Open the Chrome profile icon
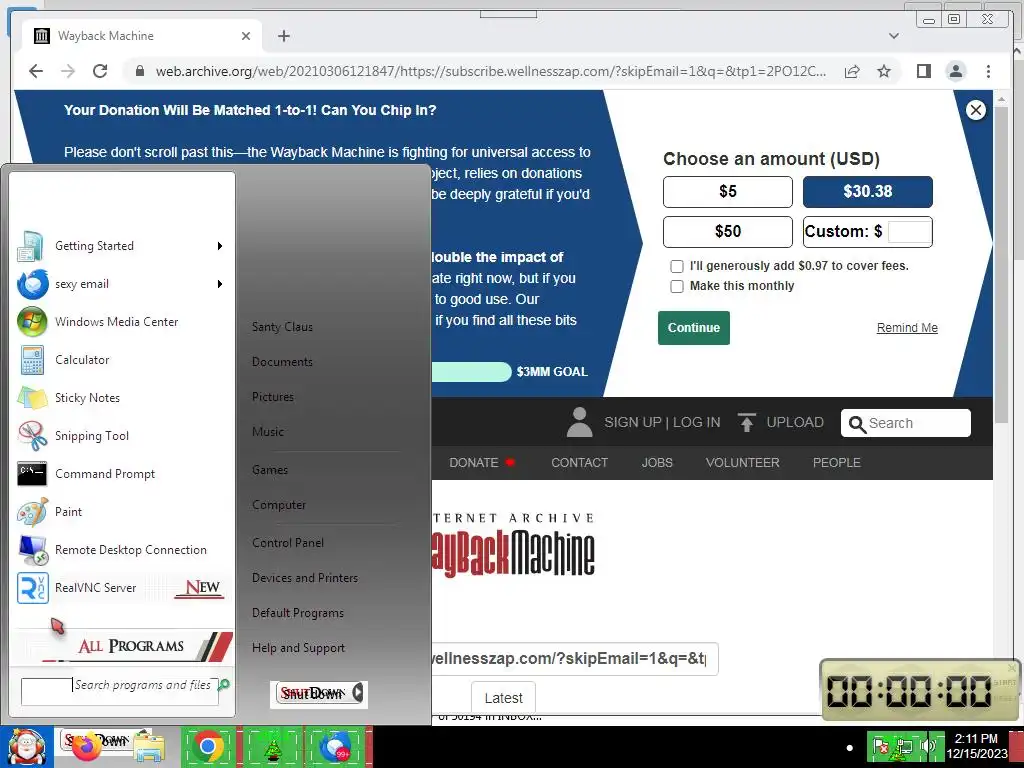 click(x=955, y=71)
